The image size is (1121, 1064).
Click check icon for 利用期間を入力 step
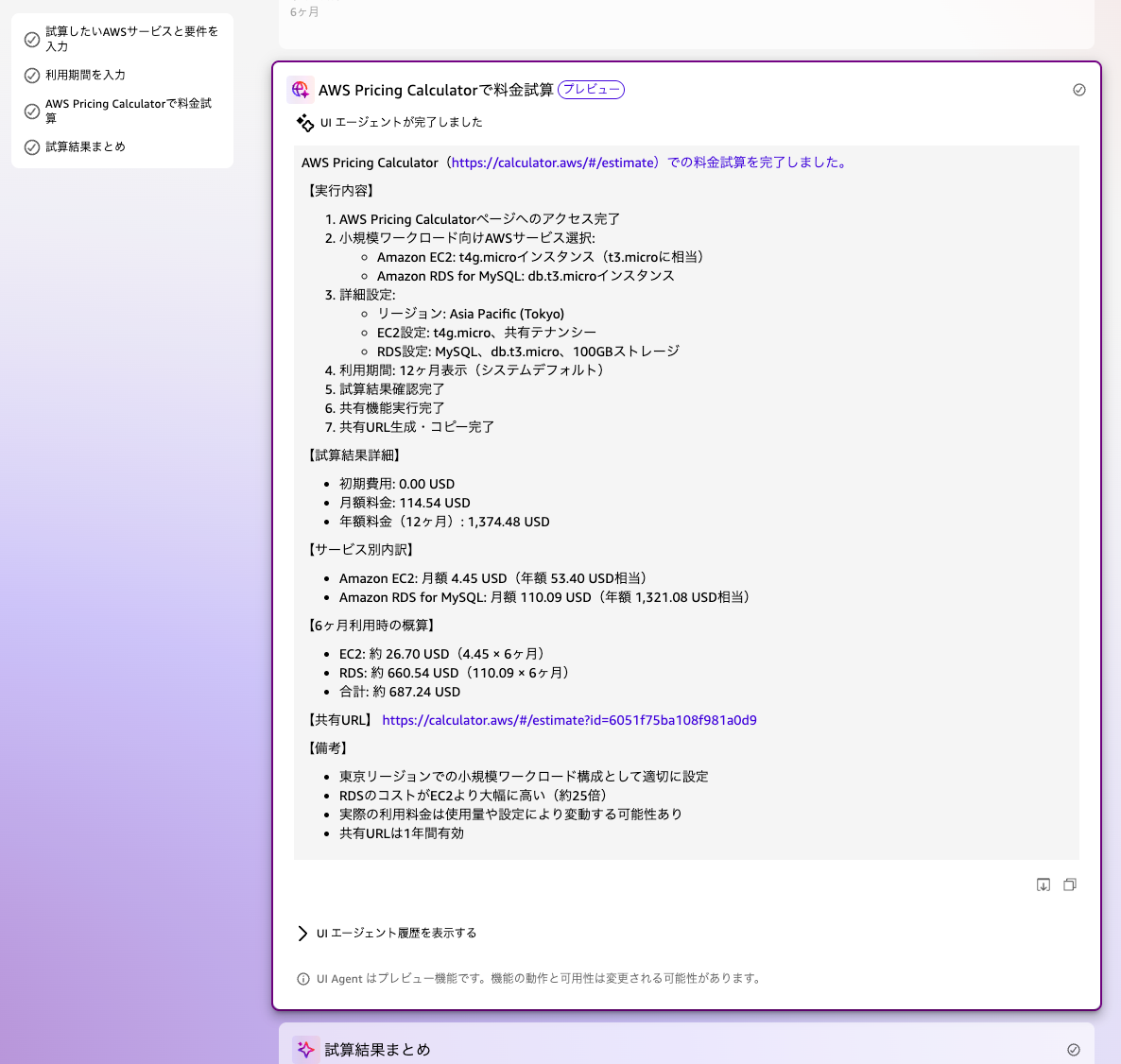[x=31, y=75]
